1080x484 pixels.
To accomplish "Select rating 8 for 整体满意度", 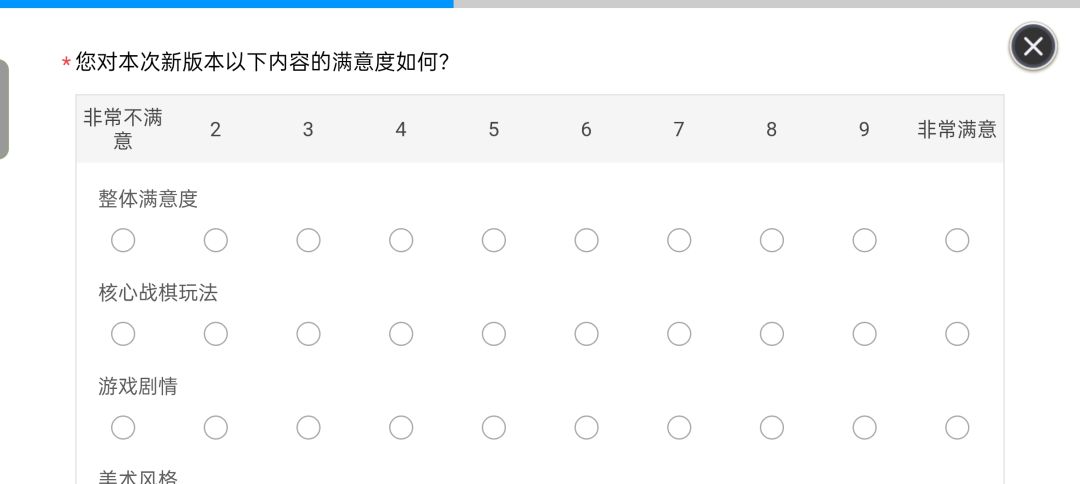I will click(771, 240).
